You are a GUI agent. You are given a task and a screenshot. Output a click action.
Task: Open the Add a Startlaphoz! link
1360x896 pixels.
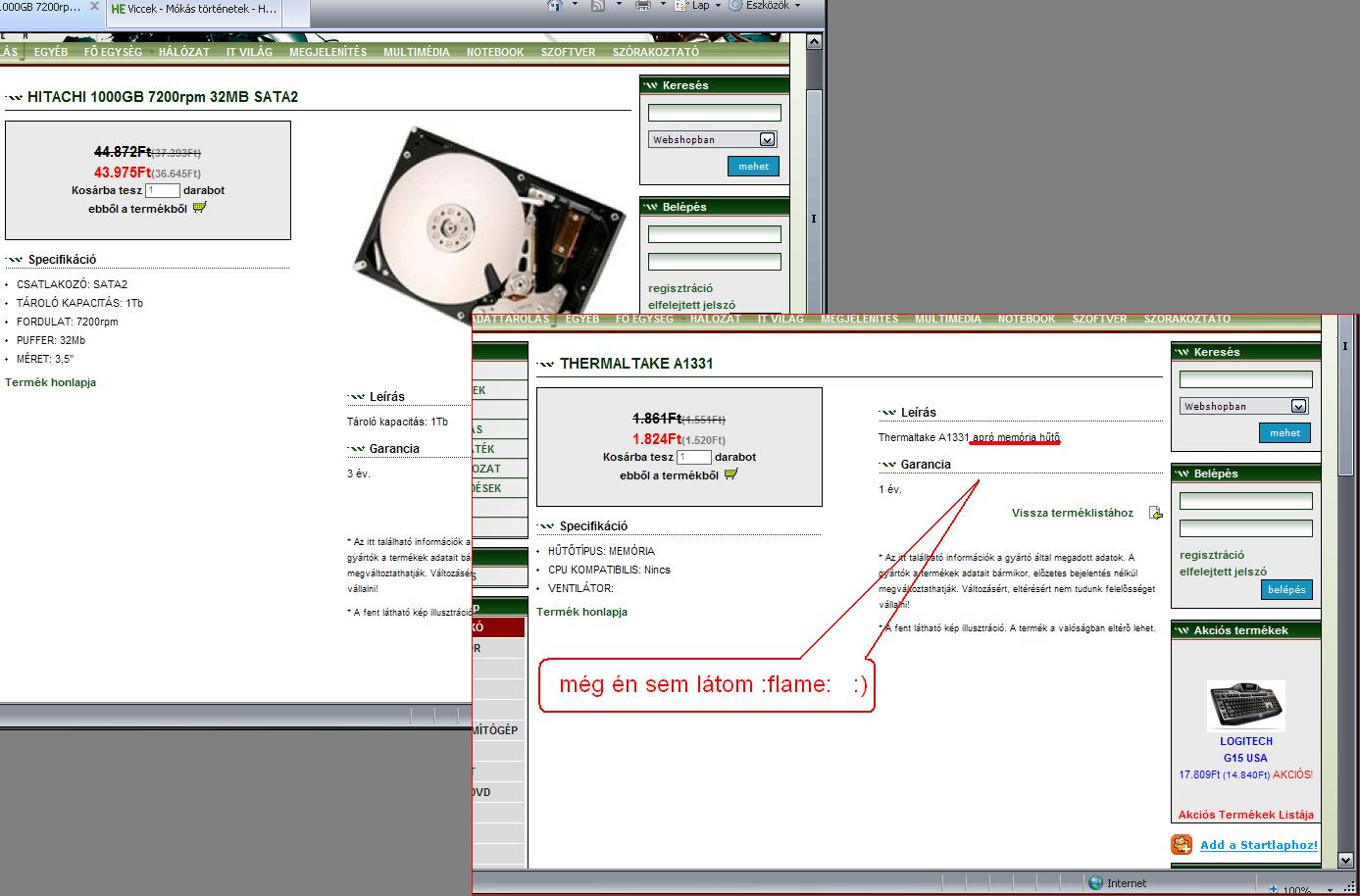point(1259,845)
